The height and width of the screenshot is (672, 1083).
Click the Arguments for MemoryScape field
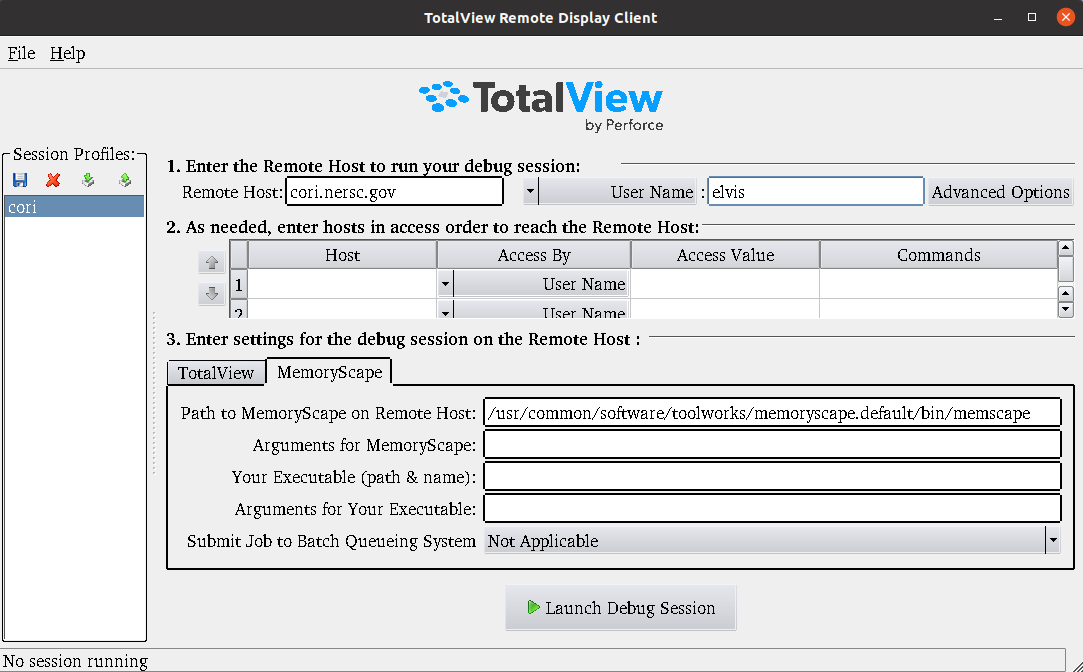click(x=771, y=444)
